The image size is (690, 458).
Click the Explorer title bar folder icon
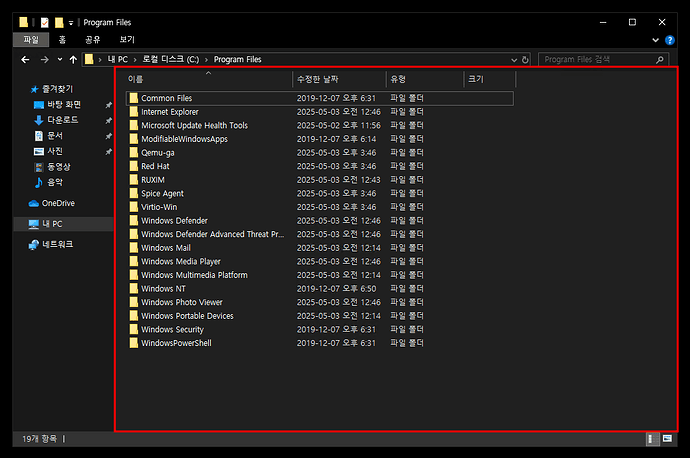23,22
